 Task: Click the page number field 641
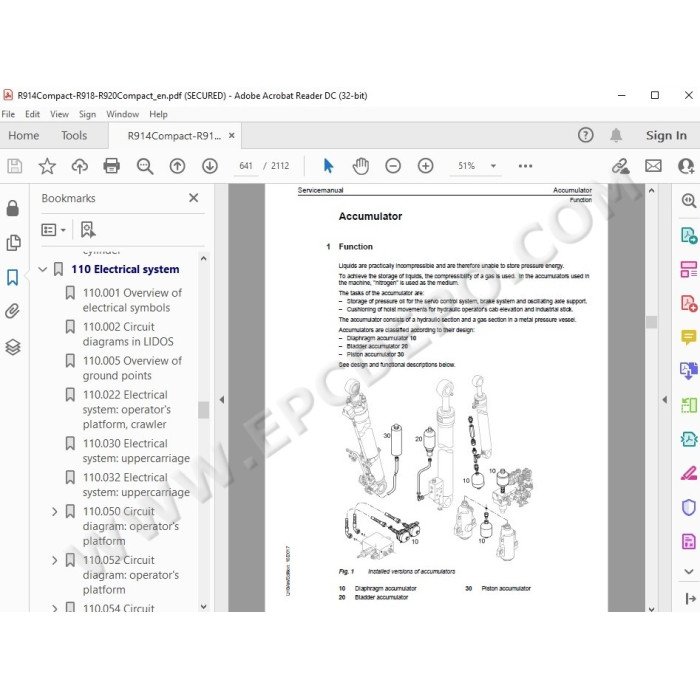pyautogui.click(x=246, y=166)
